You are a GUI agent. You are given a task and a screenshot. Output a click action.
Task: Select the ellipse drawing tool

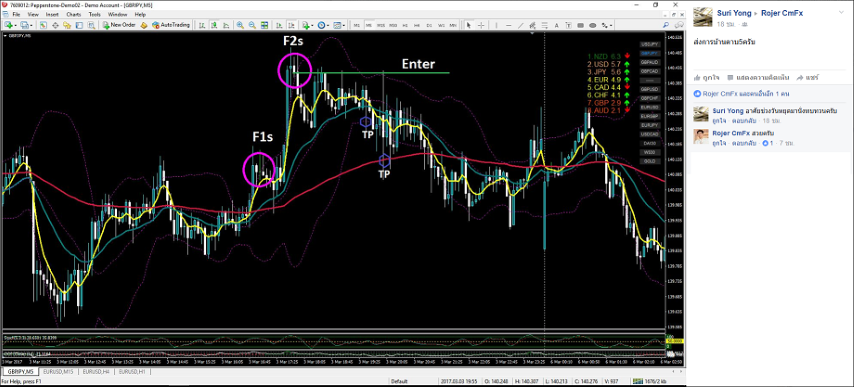[593, 25]
